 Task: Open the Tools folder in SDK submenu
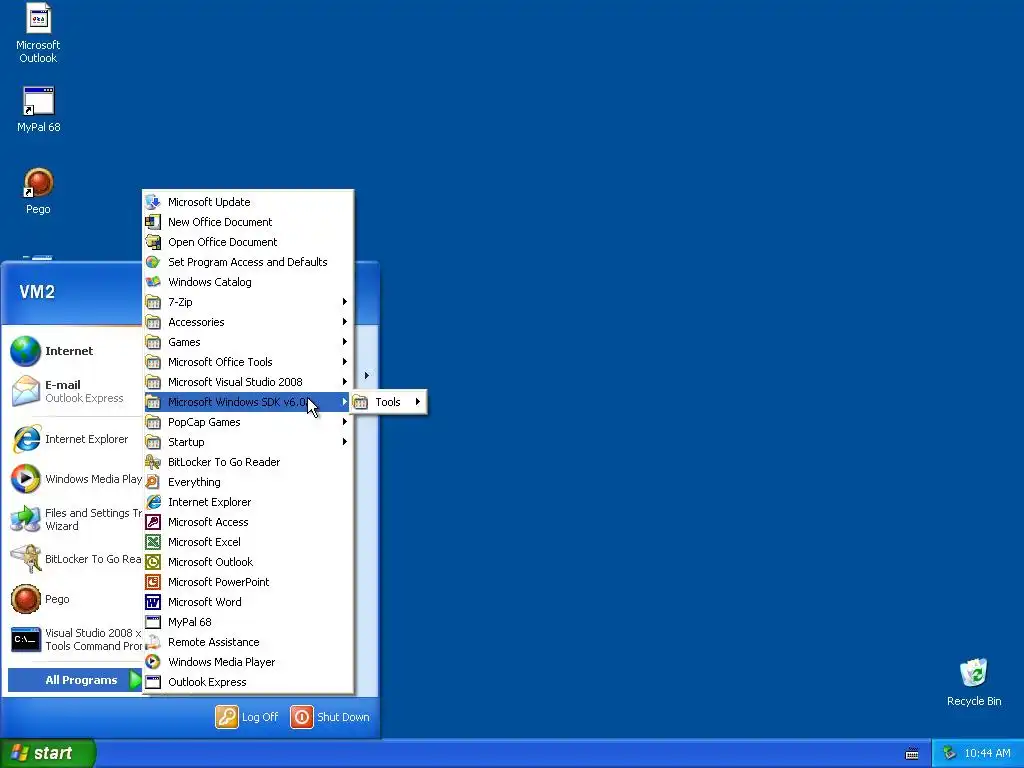389,402
